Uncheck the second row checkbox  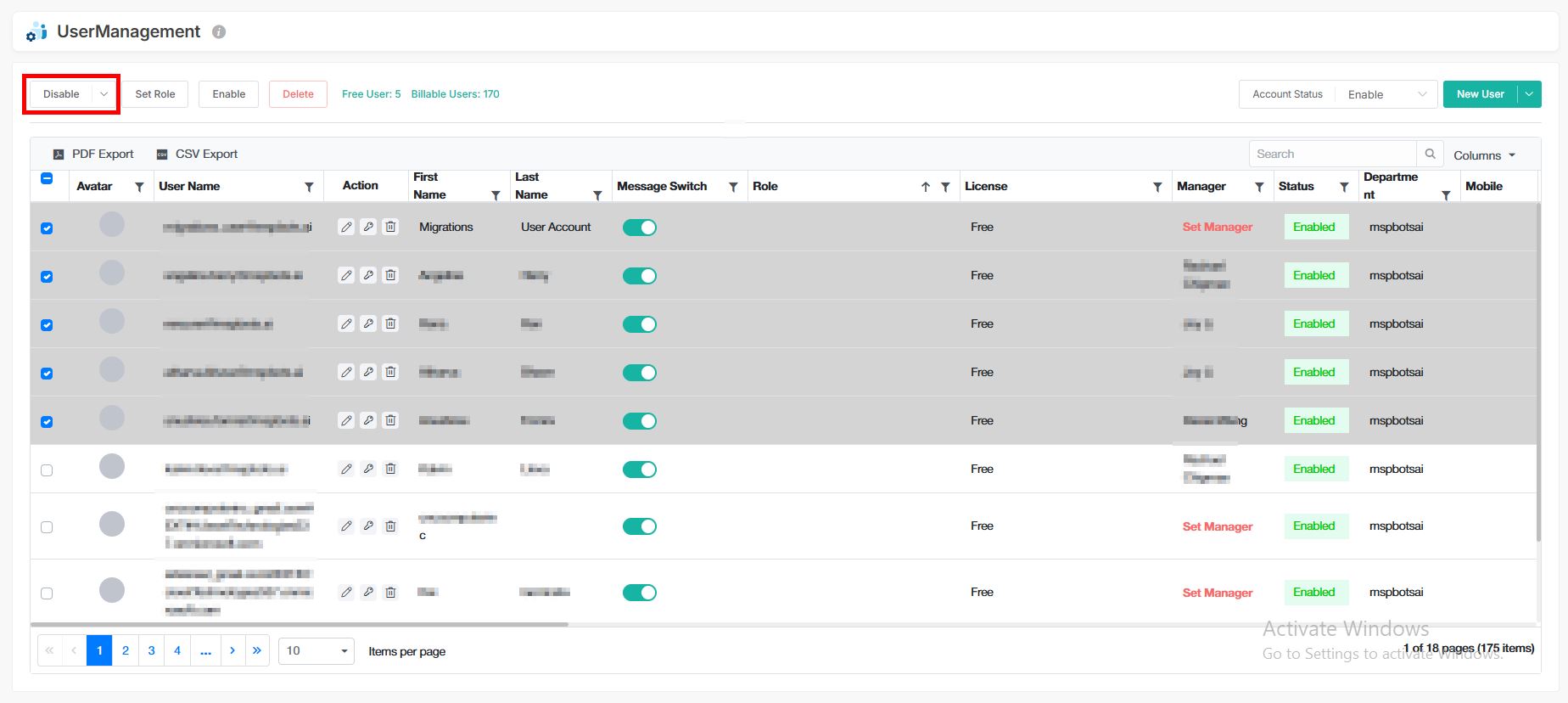point(47,277)
